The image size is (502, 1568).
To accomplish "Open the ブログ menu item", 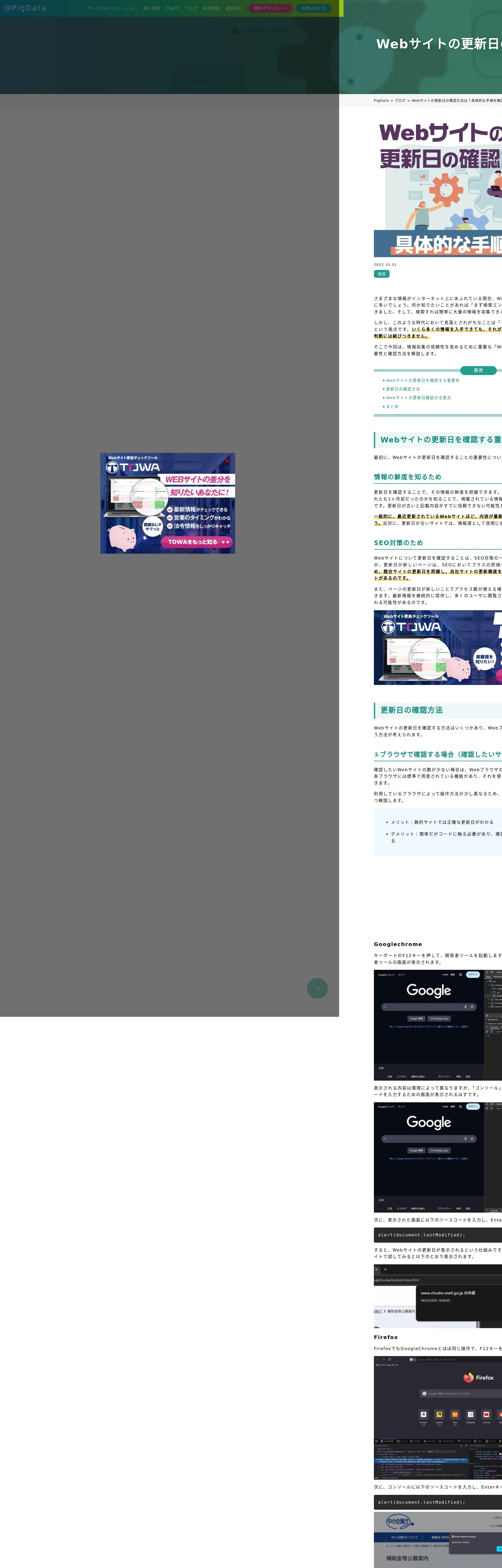I will coord(191,9).
